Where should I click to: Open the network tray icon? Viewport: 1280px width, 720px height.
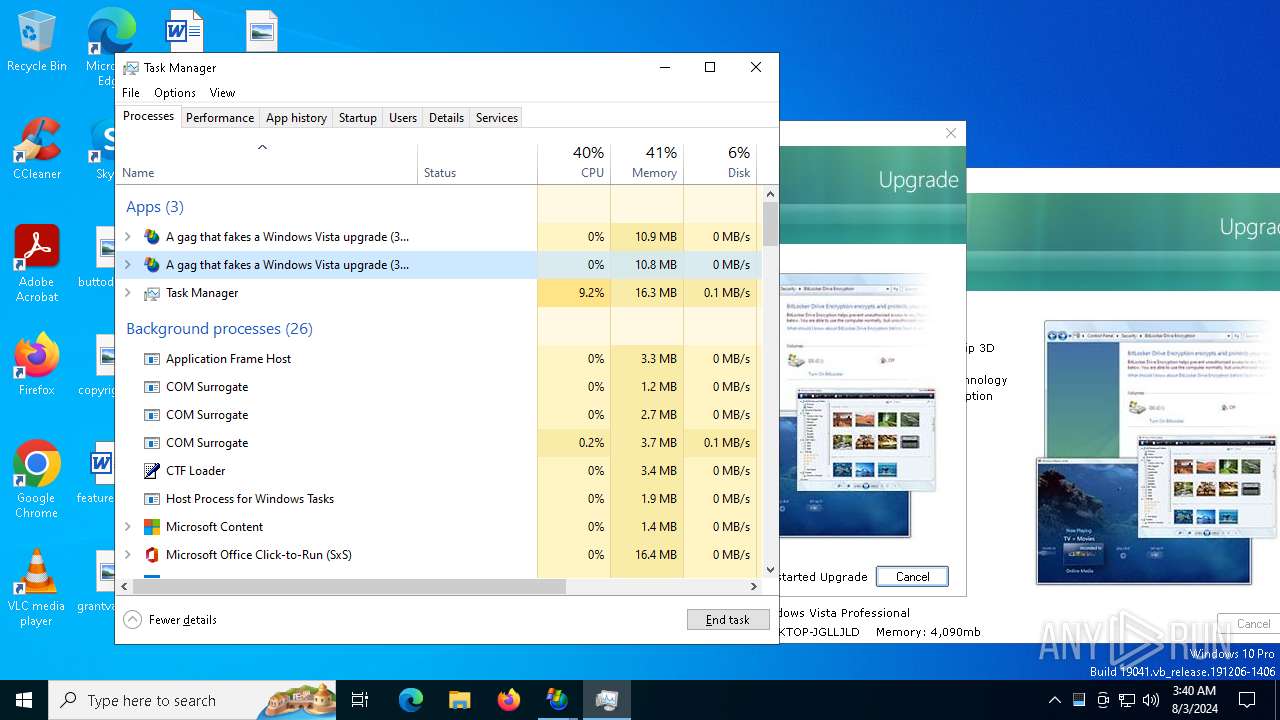(1127, 700)
